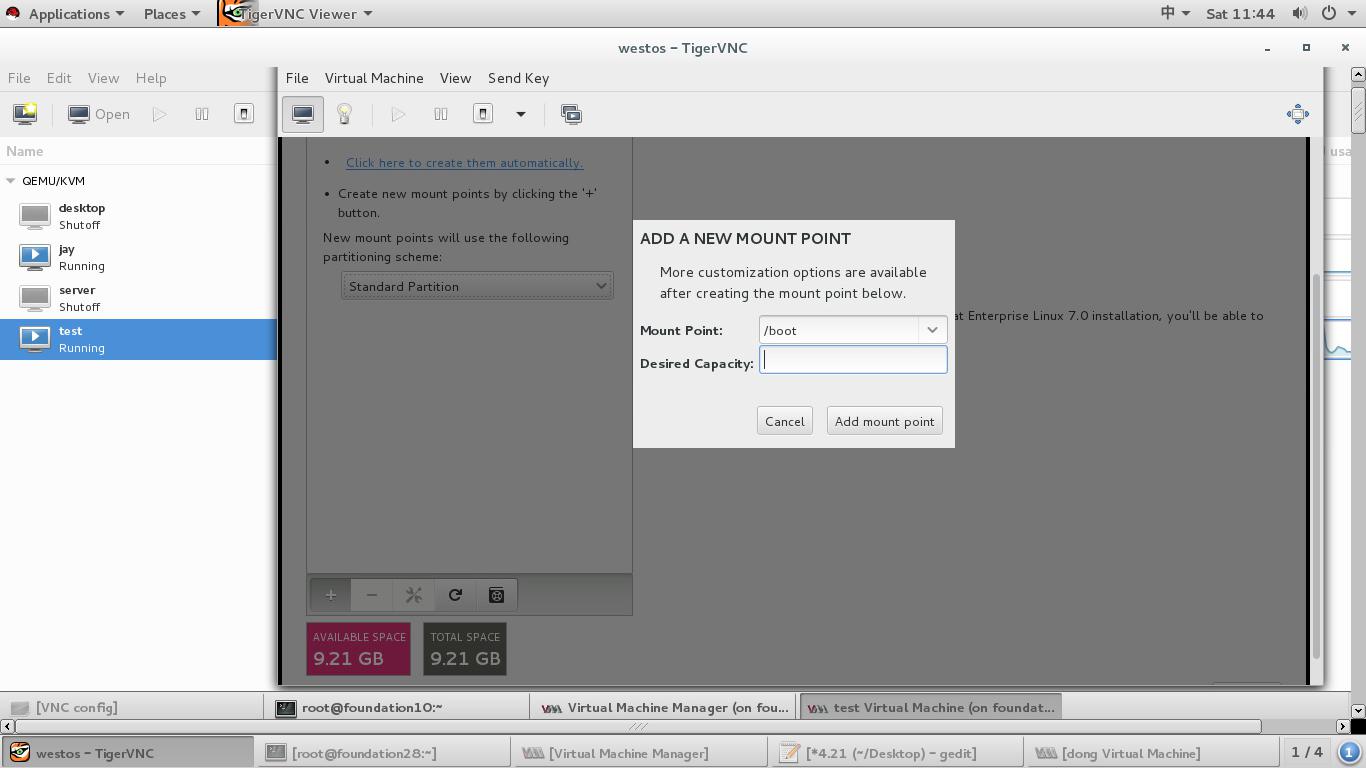
Task: Show the graphical console view
Action: click(x=302, y=114)
